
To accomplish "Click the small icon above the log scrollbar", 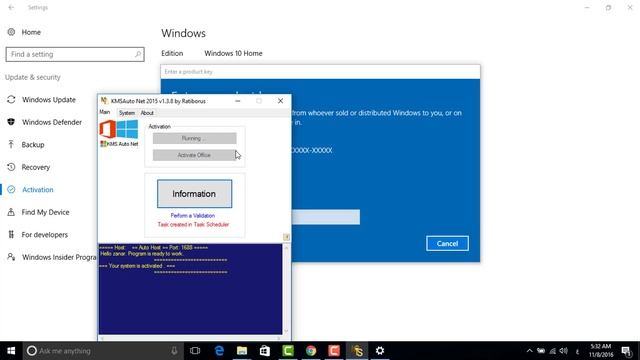I will pos(287,237).
